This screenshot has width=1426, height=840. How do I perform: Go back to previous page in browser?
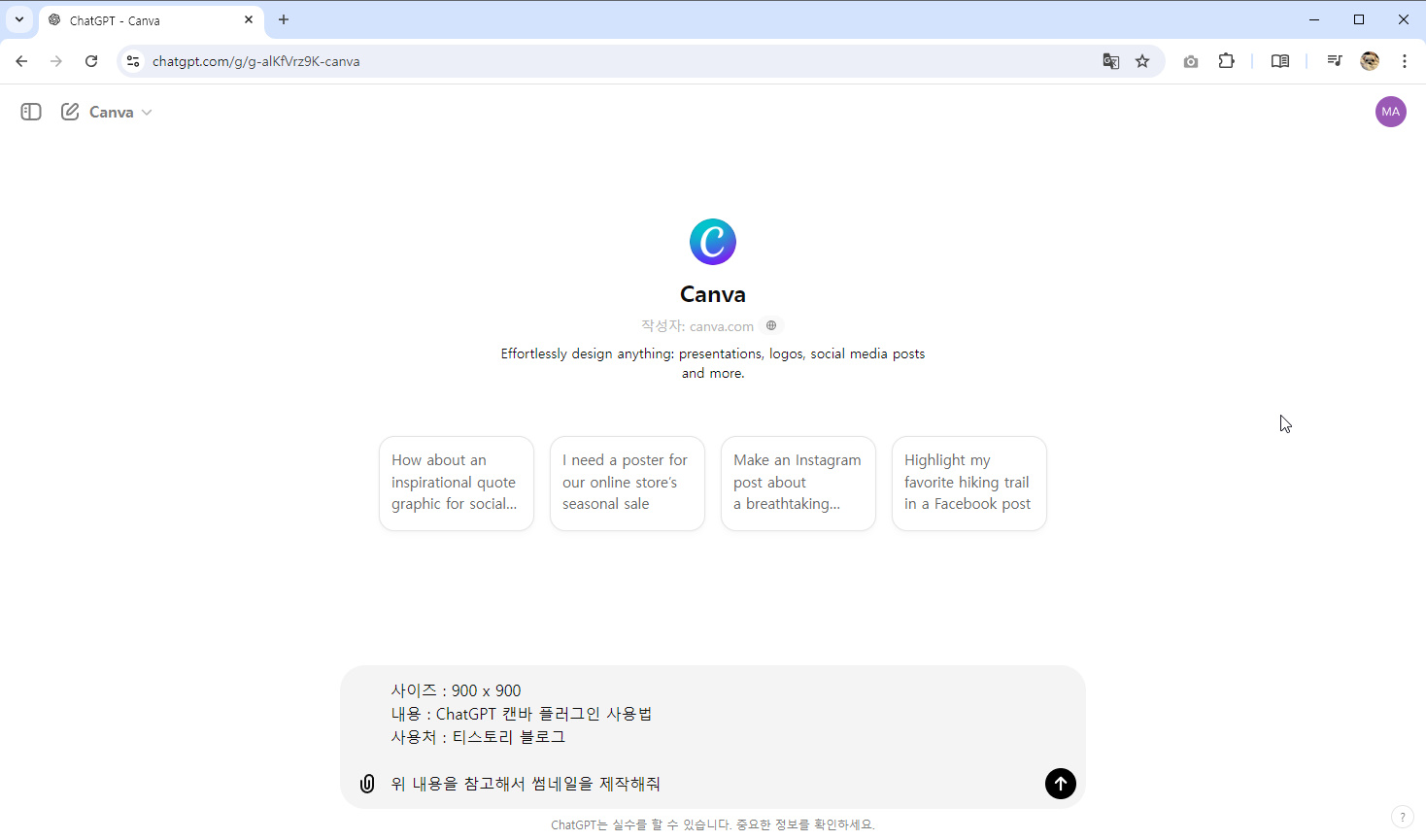[x=21, y=61]
